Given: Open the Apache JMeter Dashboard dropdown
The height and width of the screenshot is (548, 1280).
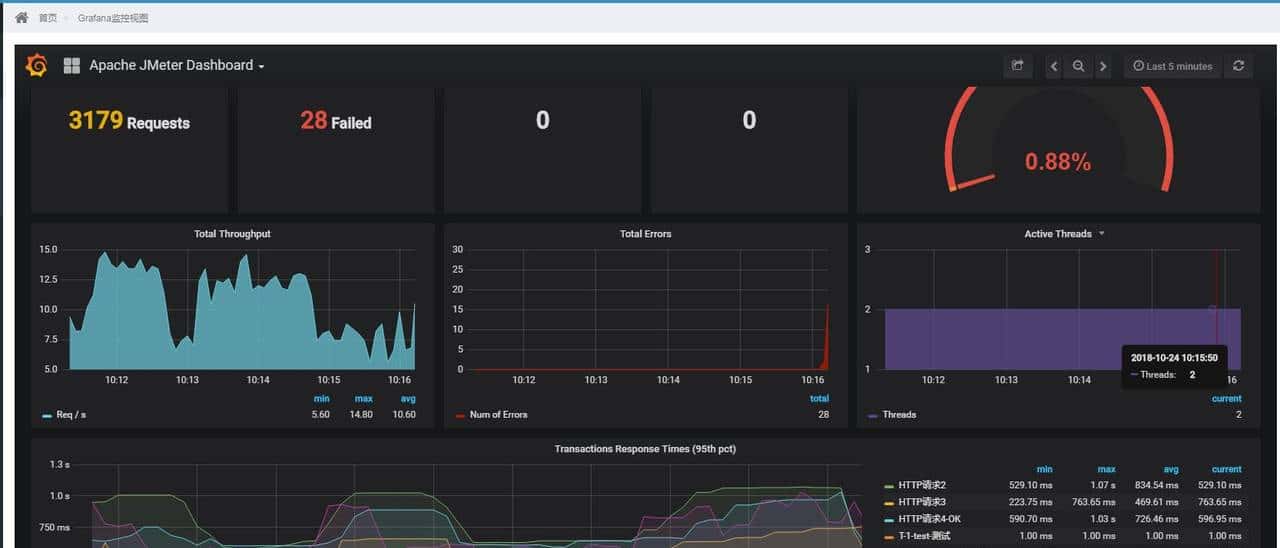Looking at the screenshot, I should coord(177,66).
